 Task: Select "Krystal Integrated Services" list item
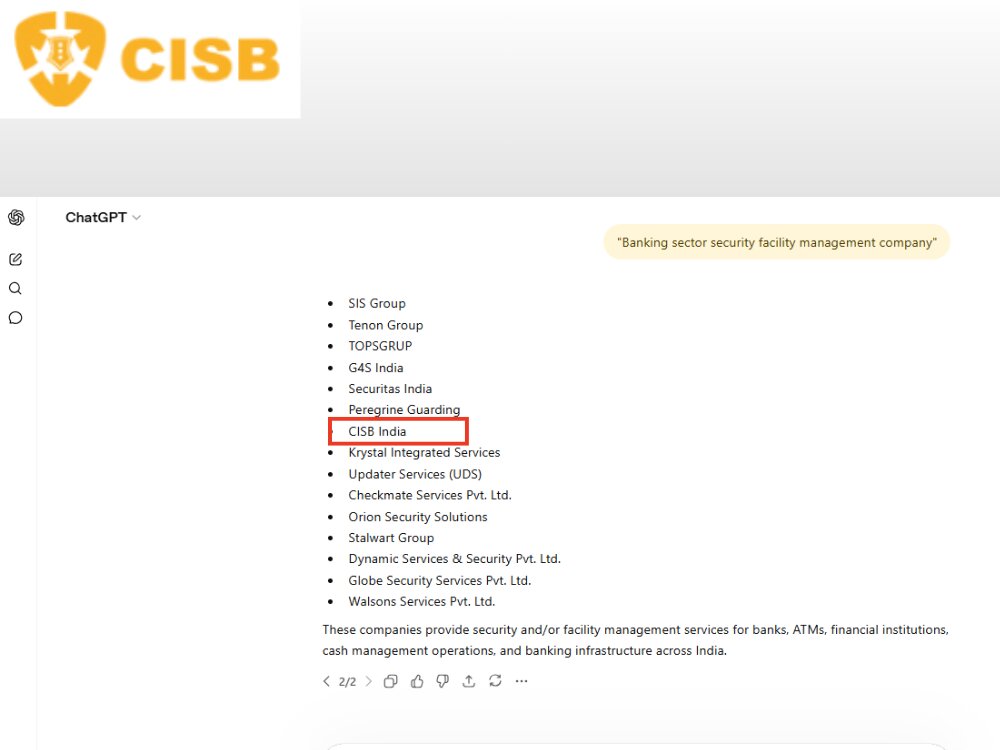pos(424,452)
